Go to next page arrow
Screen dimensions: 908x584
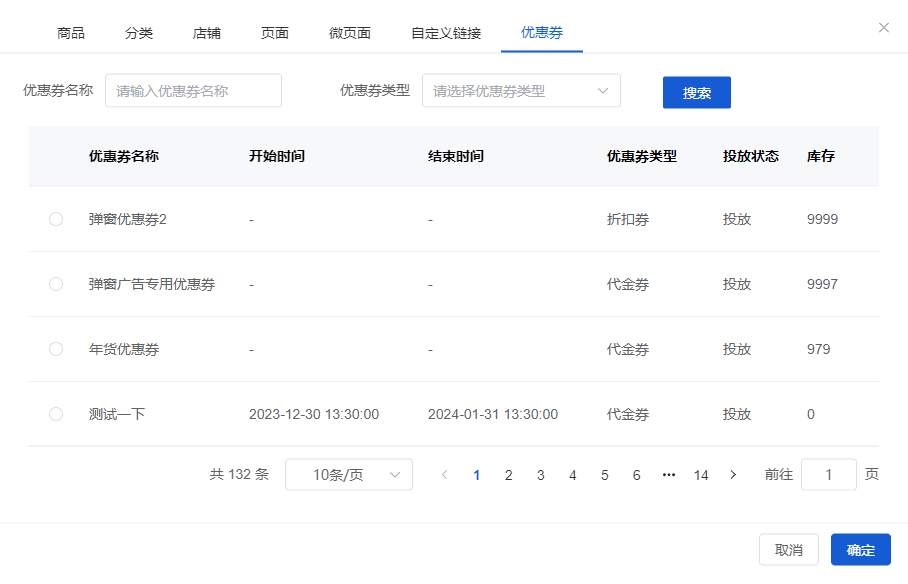(x=733, y=474)
